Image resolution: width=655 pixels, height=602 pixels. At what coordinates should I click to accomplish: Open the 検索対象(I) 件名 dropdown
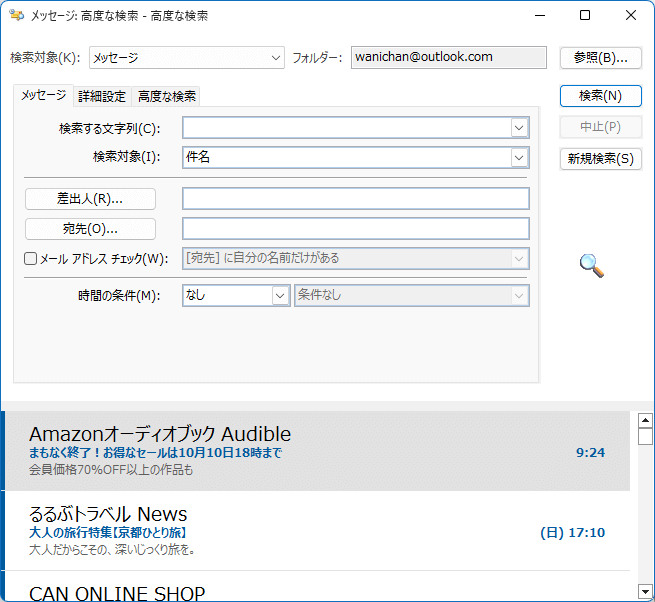[x=356, y=157]
